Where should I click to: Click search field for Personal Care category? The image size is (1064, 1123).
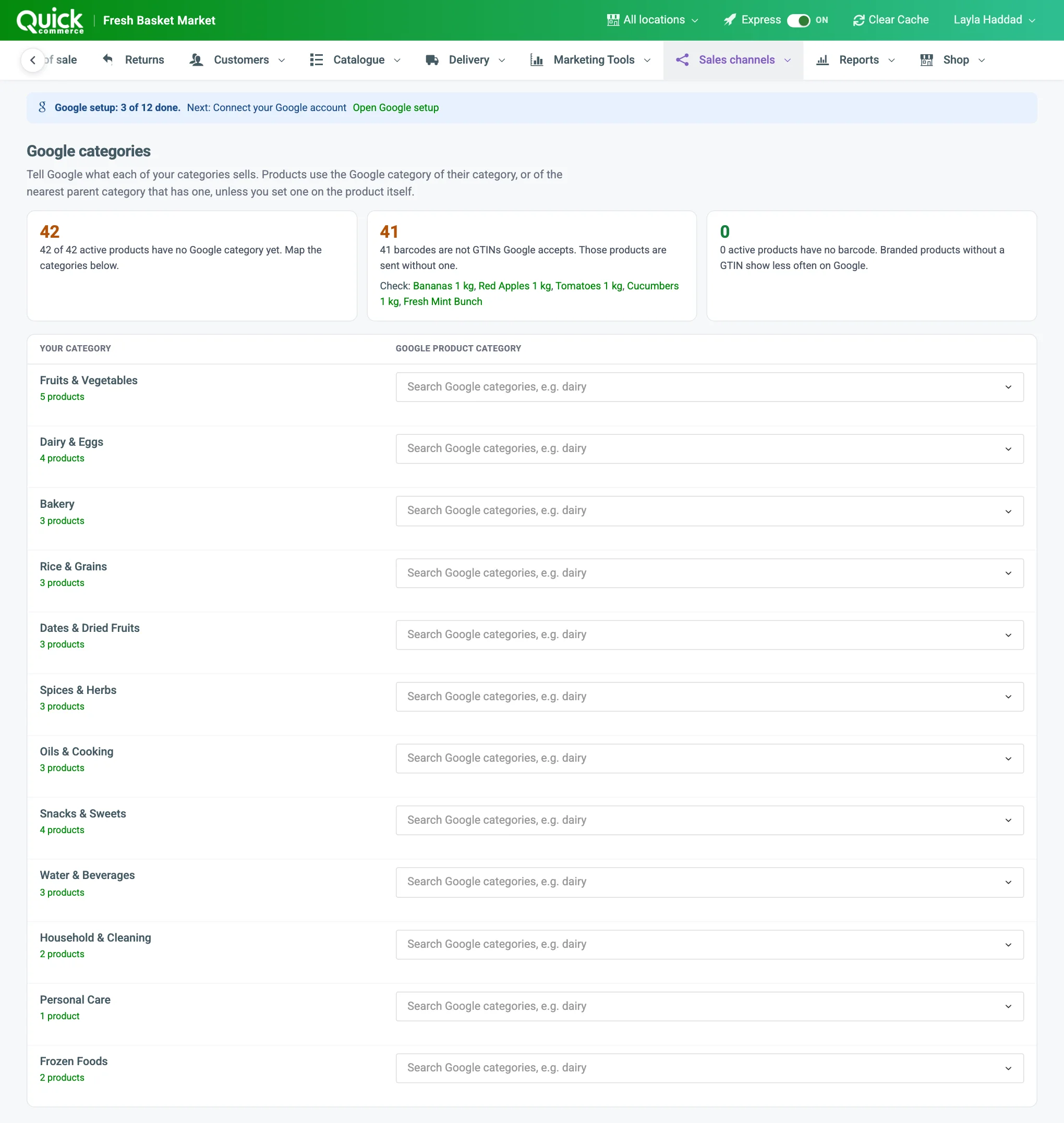[709, 1006]
